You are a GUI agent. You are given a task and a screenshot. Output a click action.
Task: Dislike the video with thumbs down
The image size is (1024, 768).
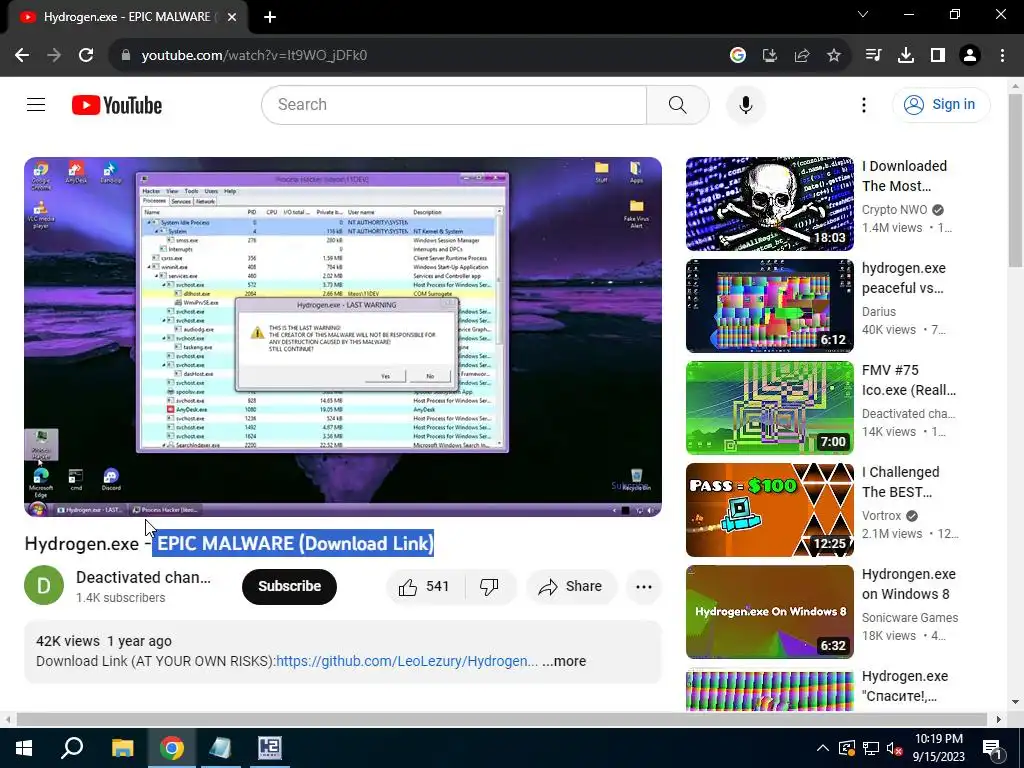tap(489, 586)
